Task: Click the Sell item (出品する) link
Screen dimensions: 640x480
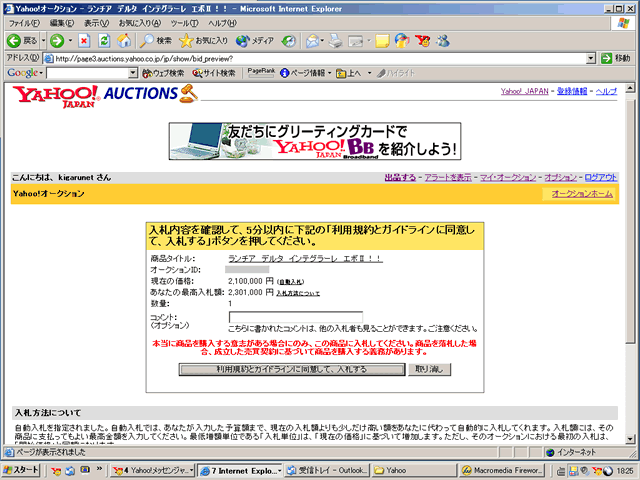Action: tap(400, 178)
